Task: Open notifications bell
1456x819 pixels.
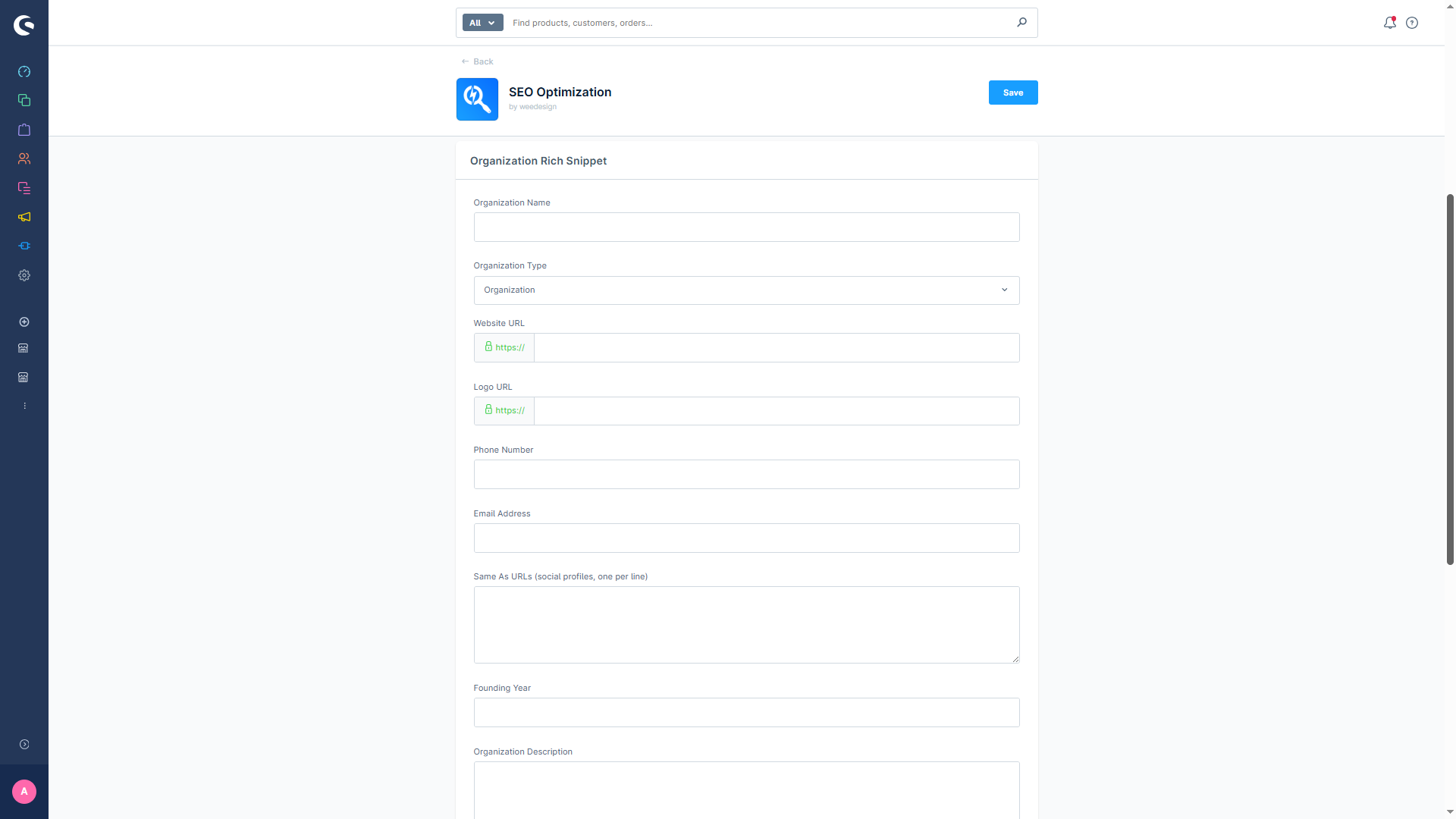Action: point(1389,23)
